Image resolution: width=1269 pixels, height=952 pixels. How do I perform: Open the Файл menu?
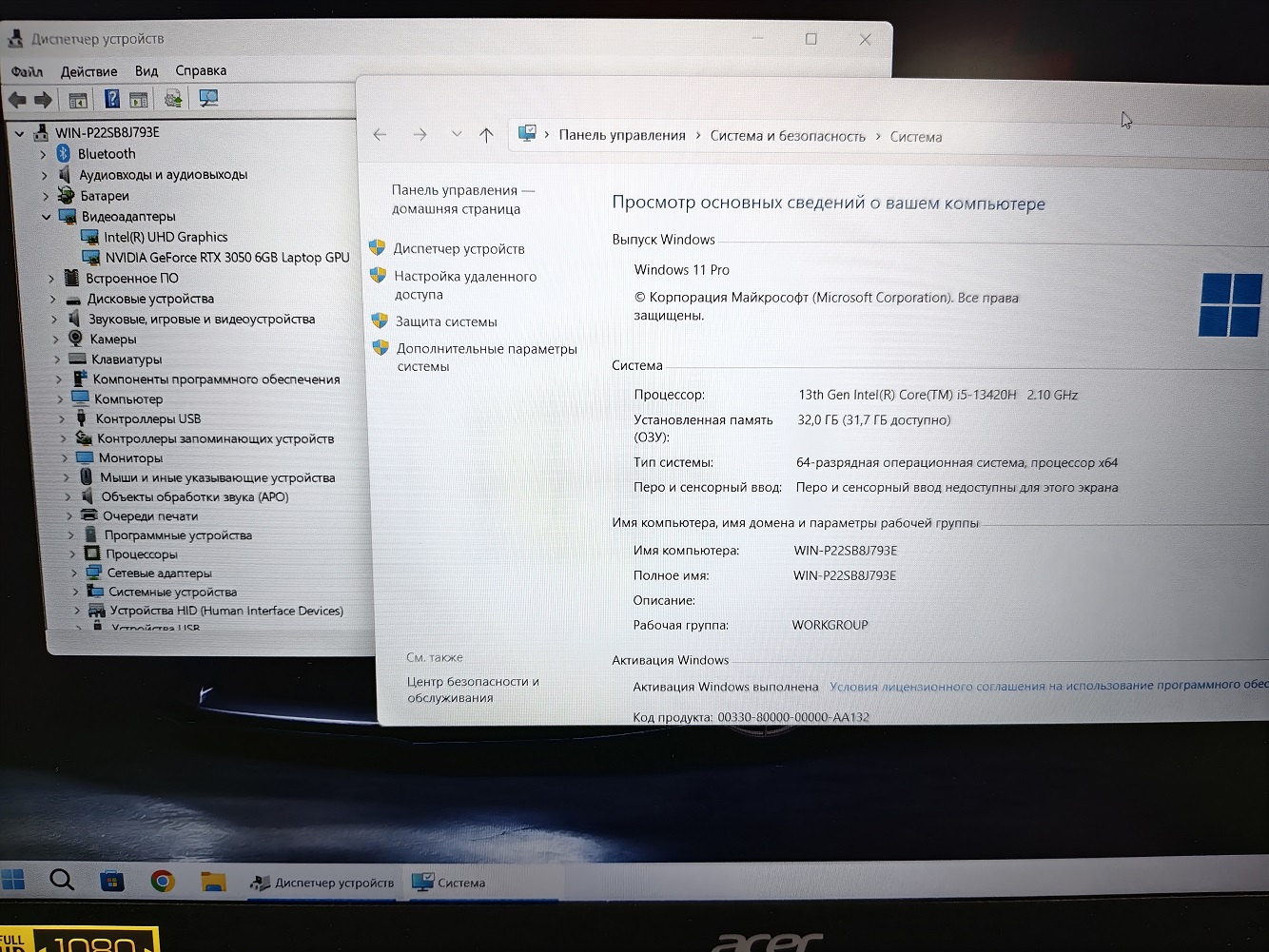27,71
